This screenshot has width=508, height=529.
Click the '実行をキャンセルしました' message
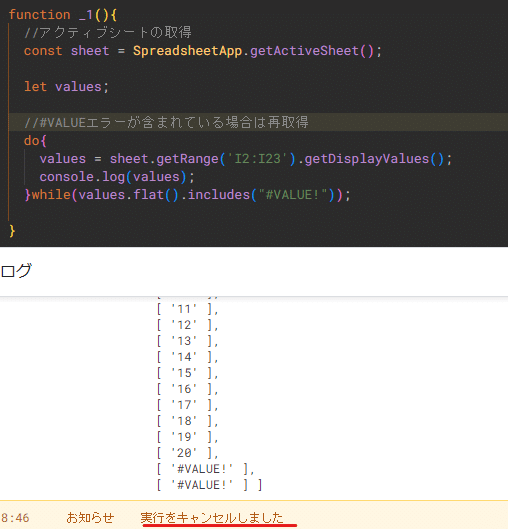pos(212,518)
